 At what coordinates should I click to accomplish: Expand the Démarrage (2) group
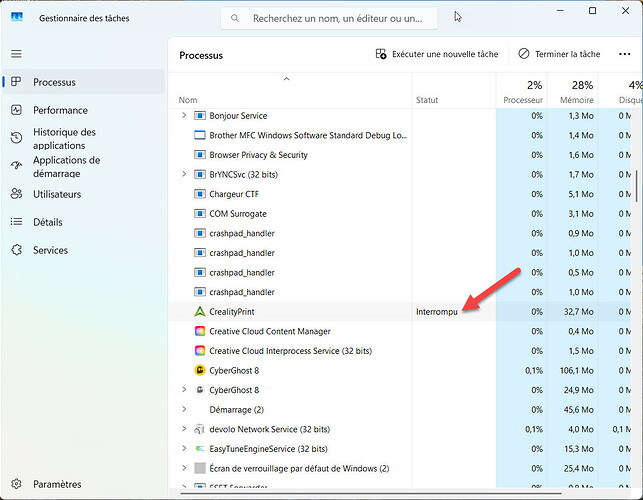[x=184, y=409]
